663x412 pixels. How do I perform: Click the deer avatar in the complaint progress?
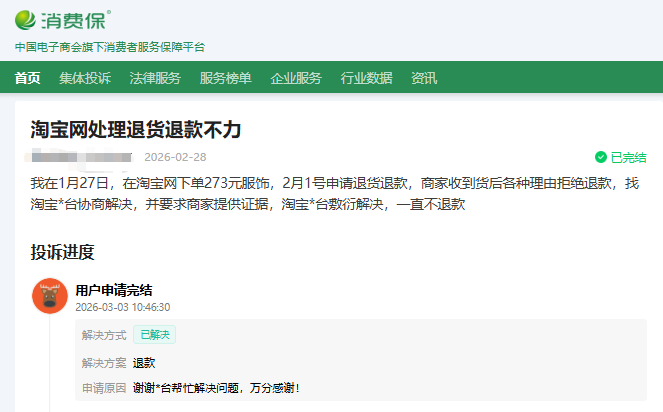click(50, 296)
